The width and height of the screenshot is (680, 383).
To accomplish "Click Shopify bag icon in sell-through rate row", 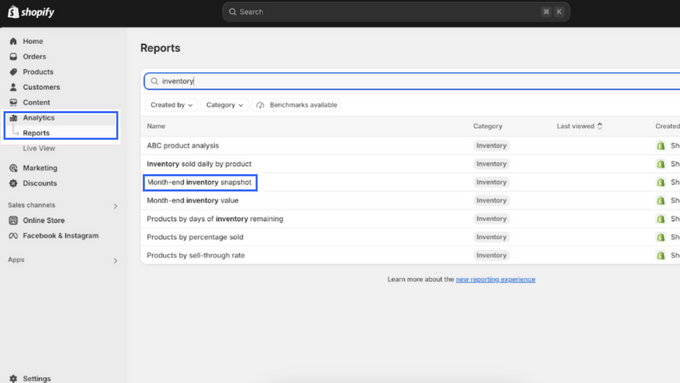I will (660, 255).
